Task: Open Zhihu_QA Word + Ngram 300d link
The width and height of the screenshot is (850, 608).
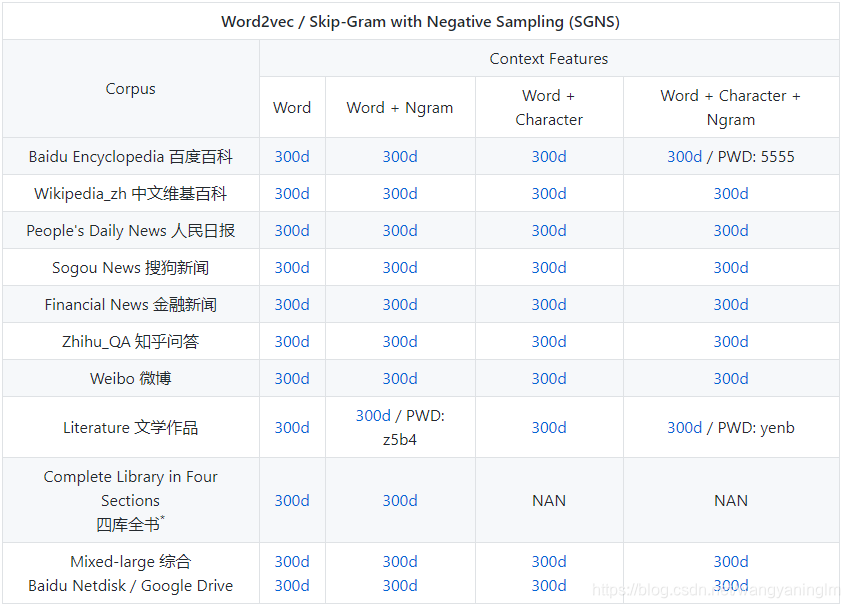Action: (400, 341)
